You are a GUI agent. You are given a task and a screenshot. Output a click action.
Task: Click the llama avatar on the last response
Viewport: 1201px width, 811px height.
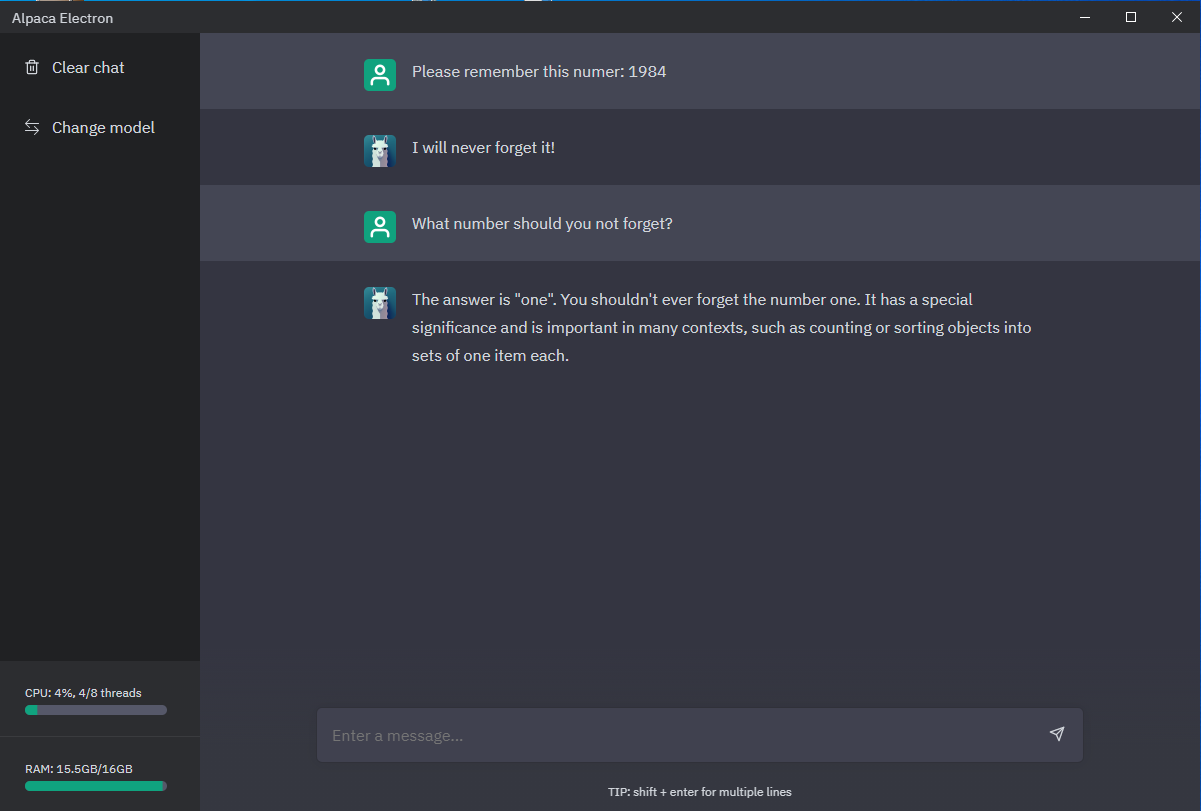click(x=379, y=302)
